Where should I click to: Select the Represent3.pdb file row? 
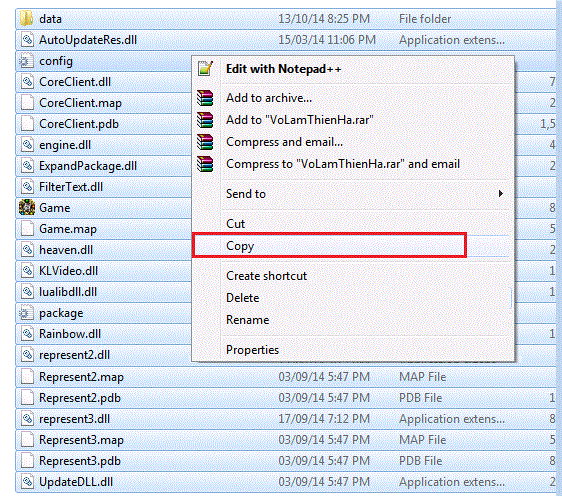pos(286,461)
